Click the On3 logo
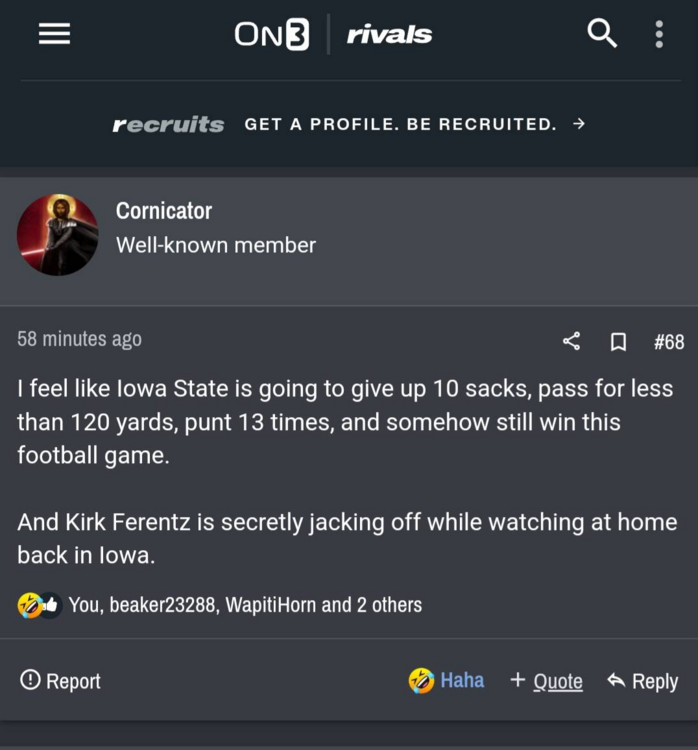This screenshot has height=750, width=698. click(271, 35)
